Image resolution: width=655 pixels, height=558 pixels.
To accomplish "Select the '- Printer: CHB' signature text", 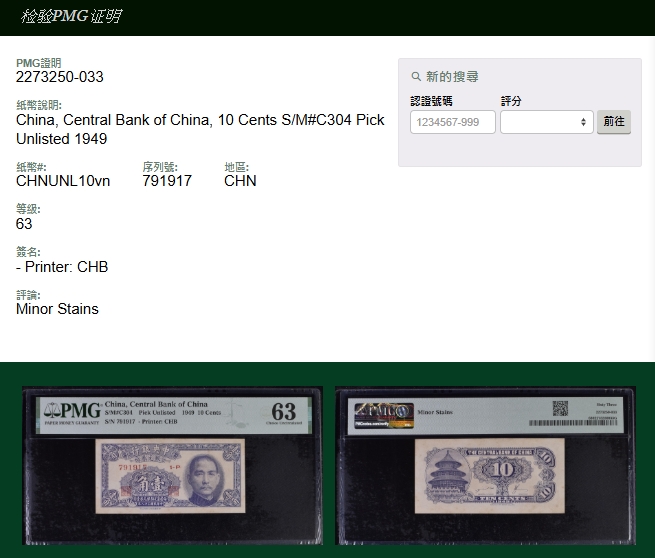I will click(62, 267).
